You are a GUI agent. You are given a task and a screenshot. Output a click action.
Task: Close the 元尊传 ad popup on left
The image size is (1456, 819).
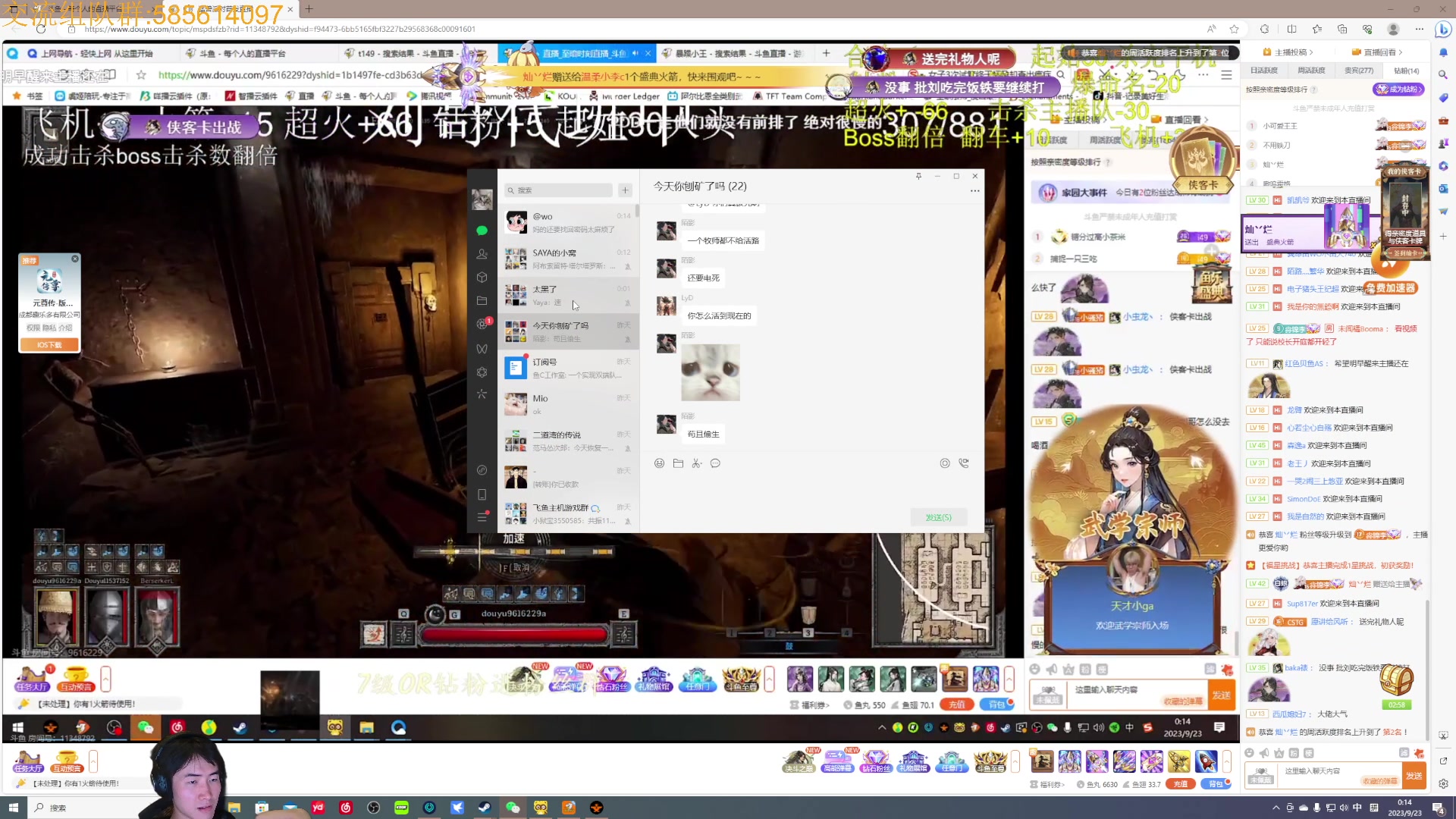point(74,259)
